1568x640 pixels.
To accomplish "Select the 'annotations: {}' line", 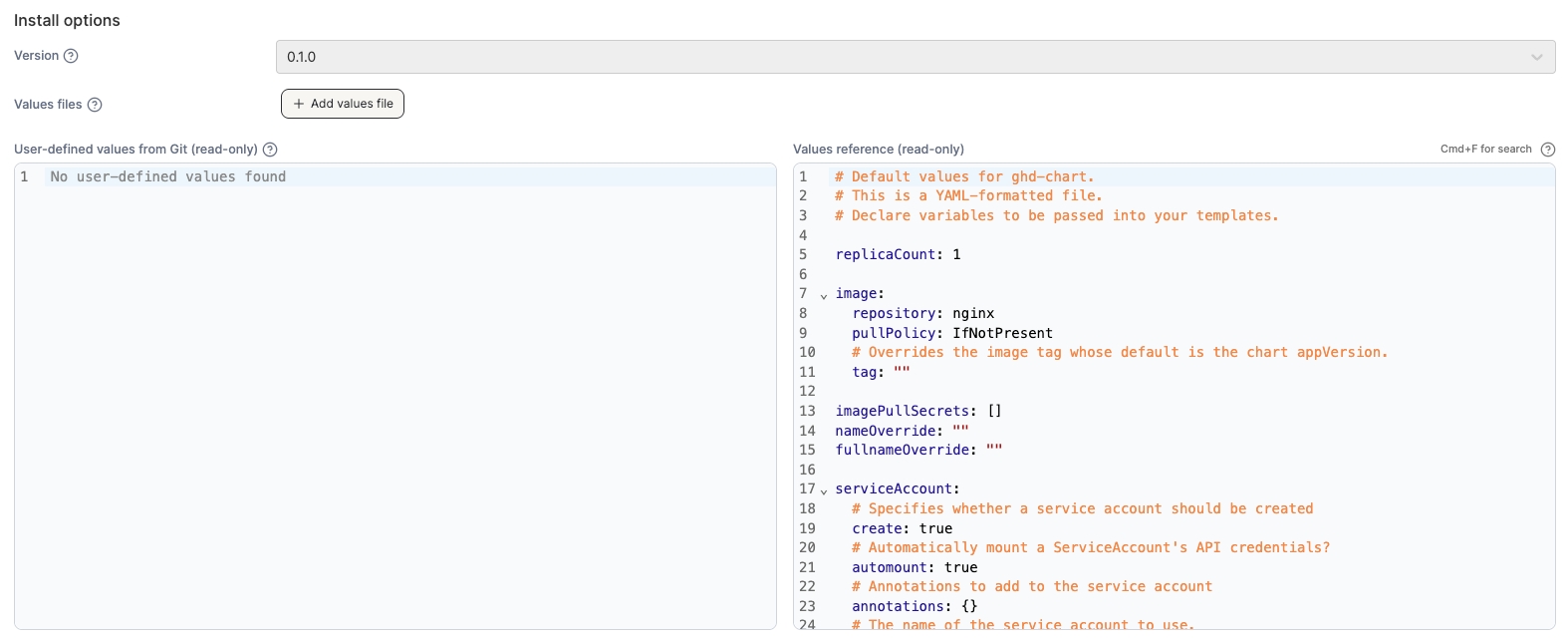I will click(x=914, y=606).
